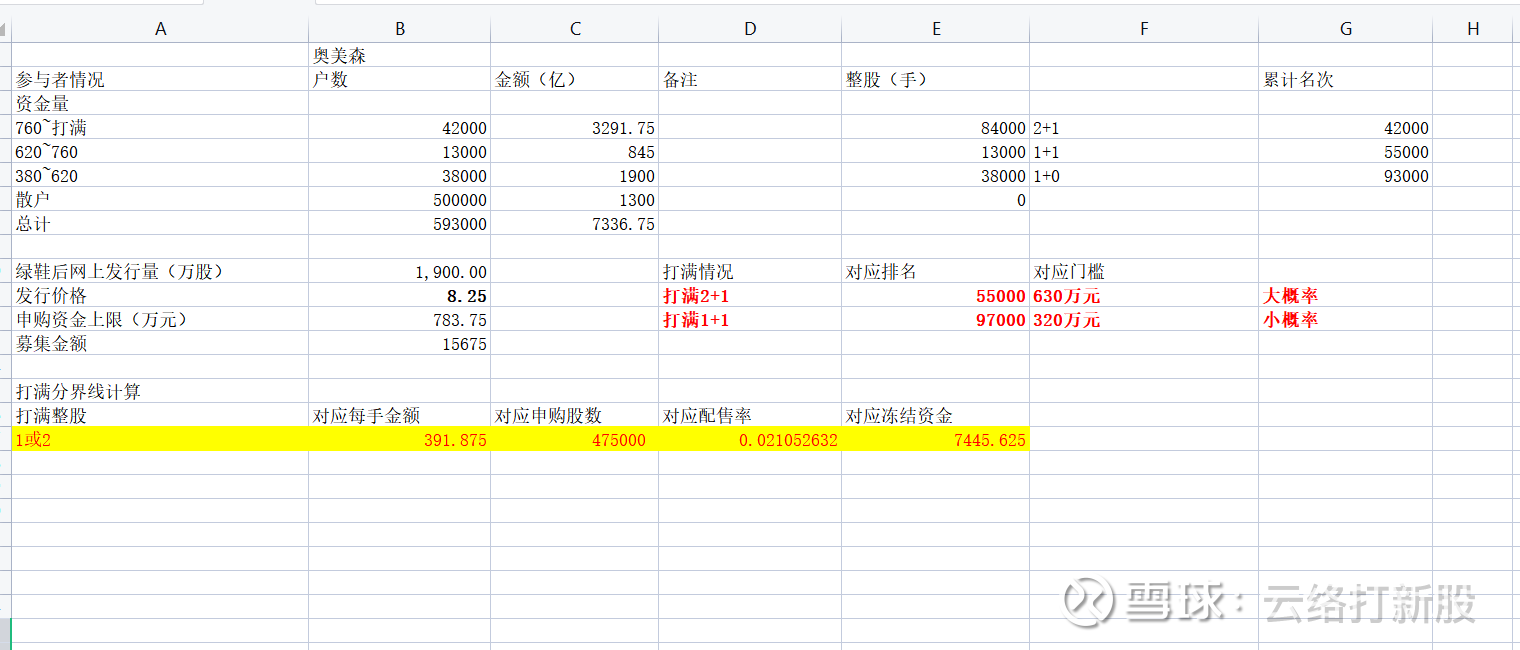Click the 发行价格 cell
This screenshot has width=1520, height=650.
160,295
